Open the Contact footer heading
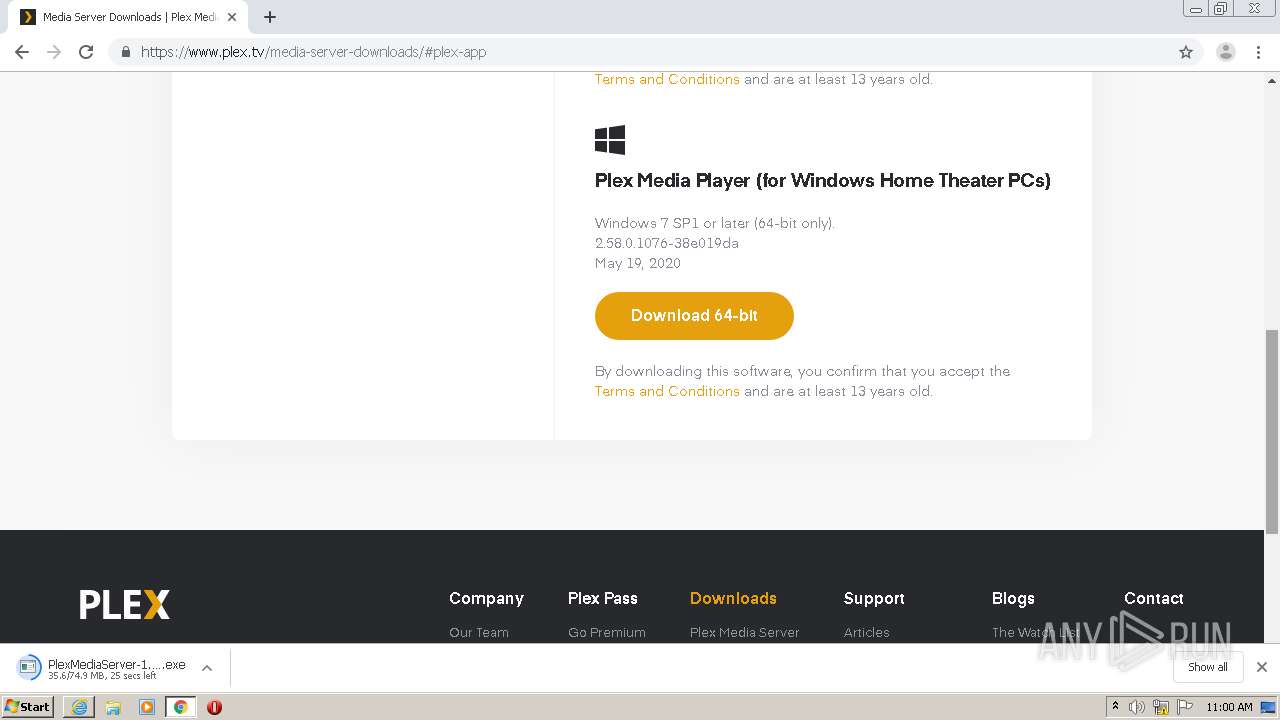Viewport: 1280px width, 720px height. point(1154,598)
